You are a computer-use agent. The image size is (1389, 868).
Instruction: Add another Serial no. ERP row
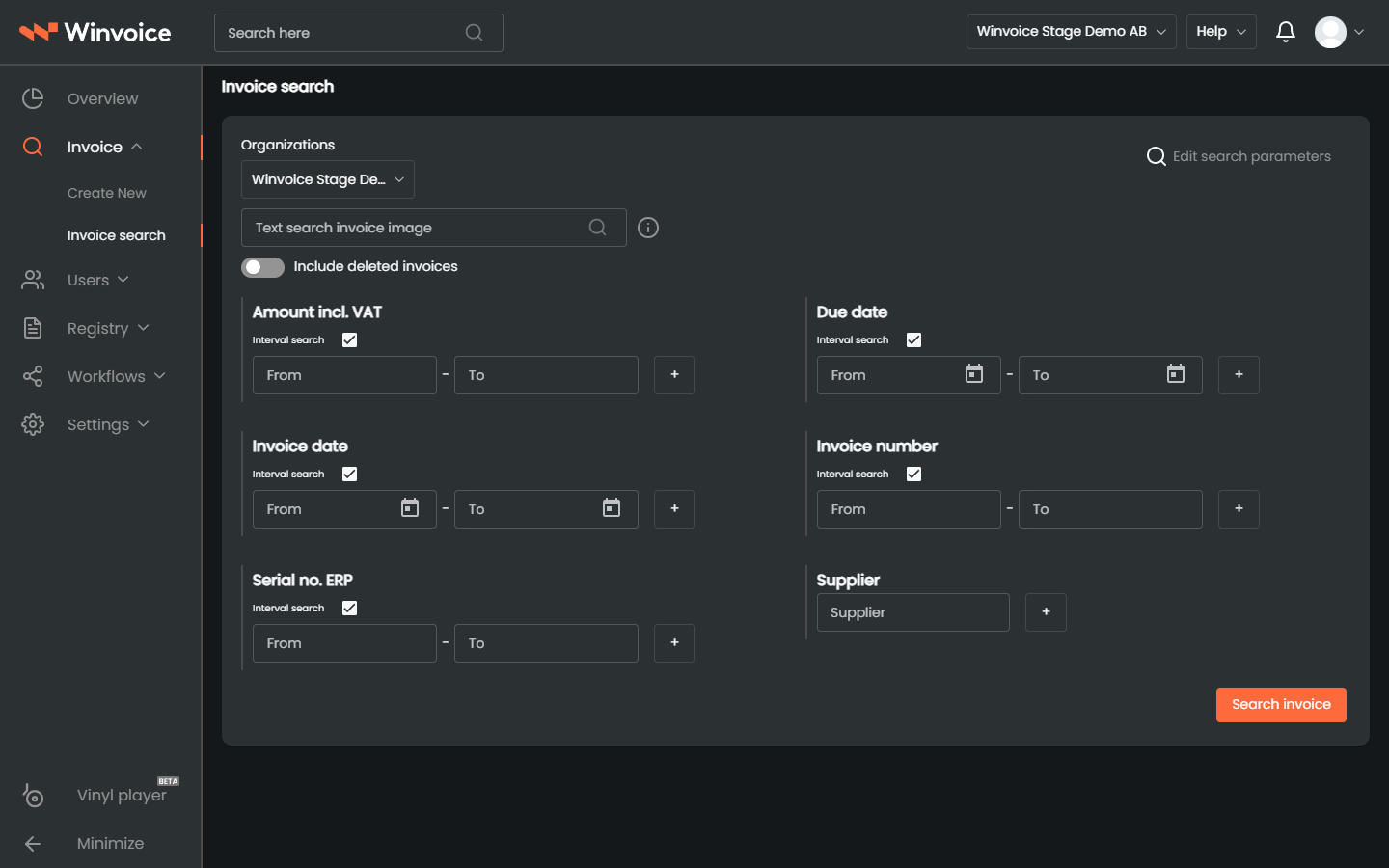(674, 643)
